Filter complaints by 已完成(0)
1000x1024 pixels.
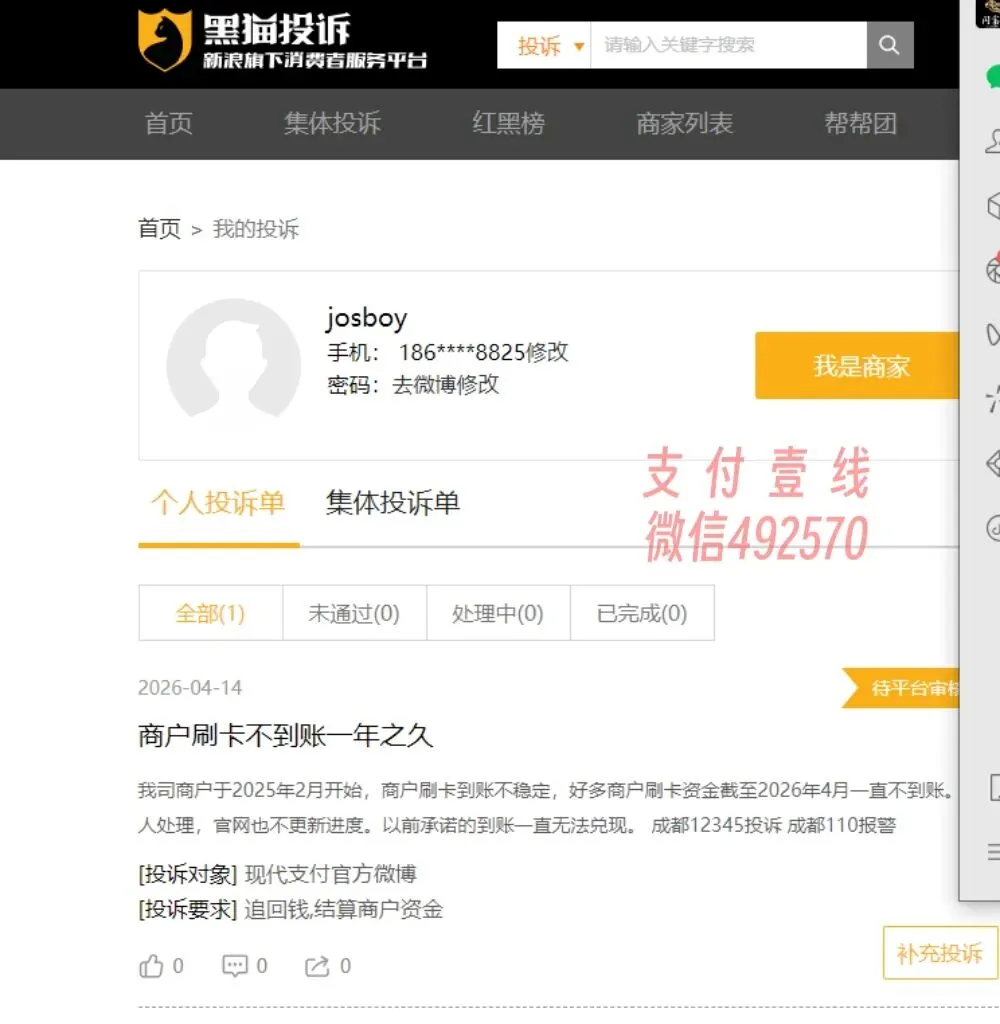point(642,613)
